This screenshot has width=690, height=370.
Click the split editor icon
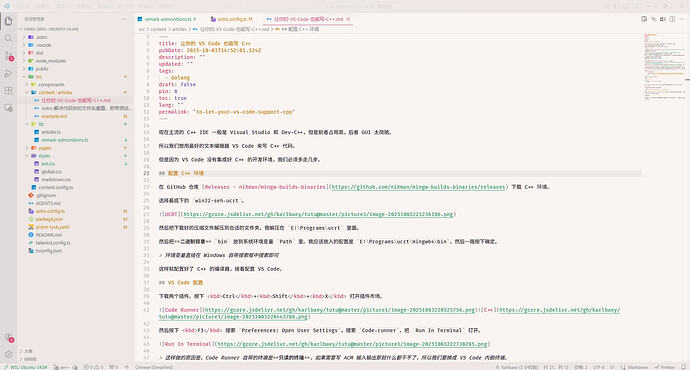point(672,19)
